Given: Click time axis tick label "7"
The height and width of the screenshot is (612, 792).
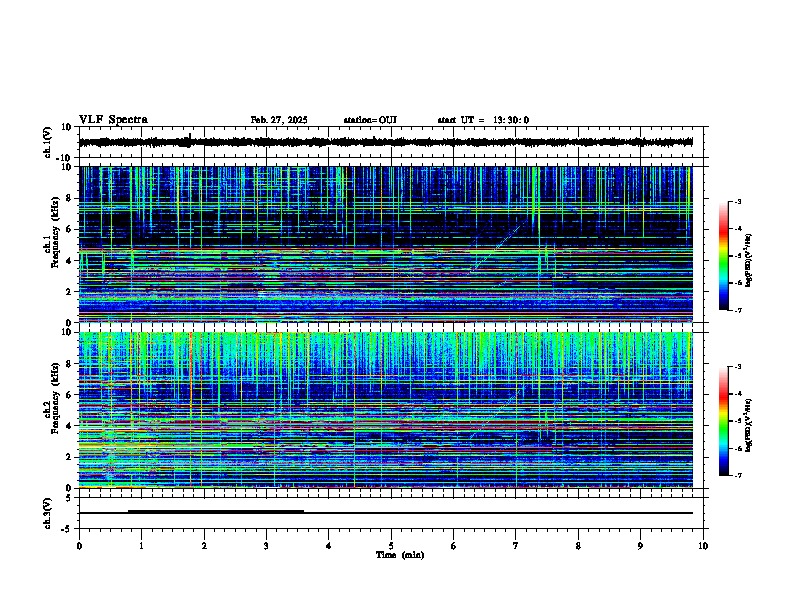Looking at the screenshot, I should [516, 546].
